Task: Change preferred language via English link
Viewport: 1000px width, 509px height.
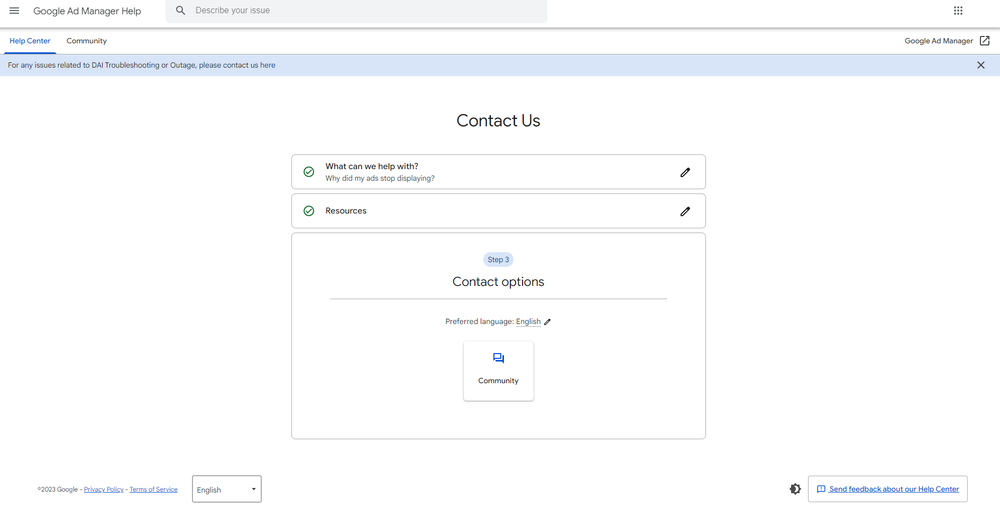Action: (528, 322)
